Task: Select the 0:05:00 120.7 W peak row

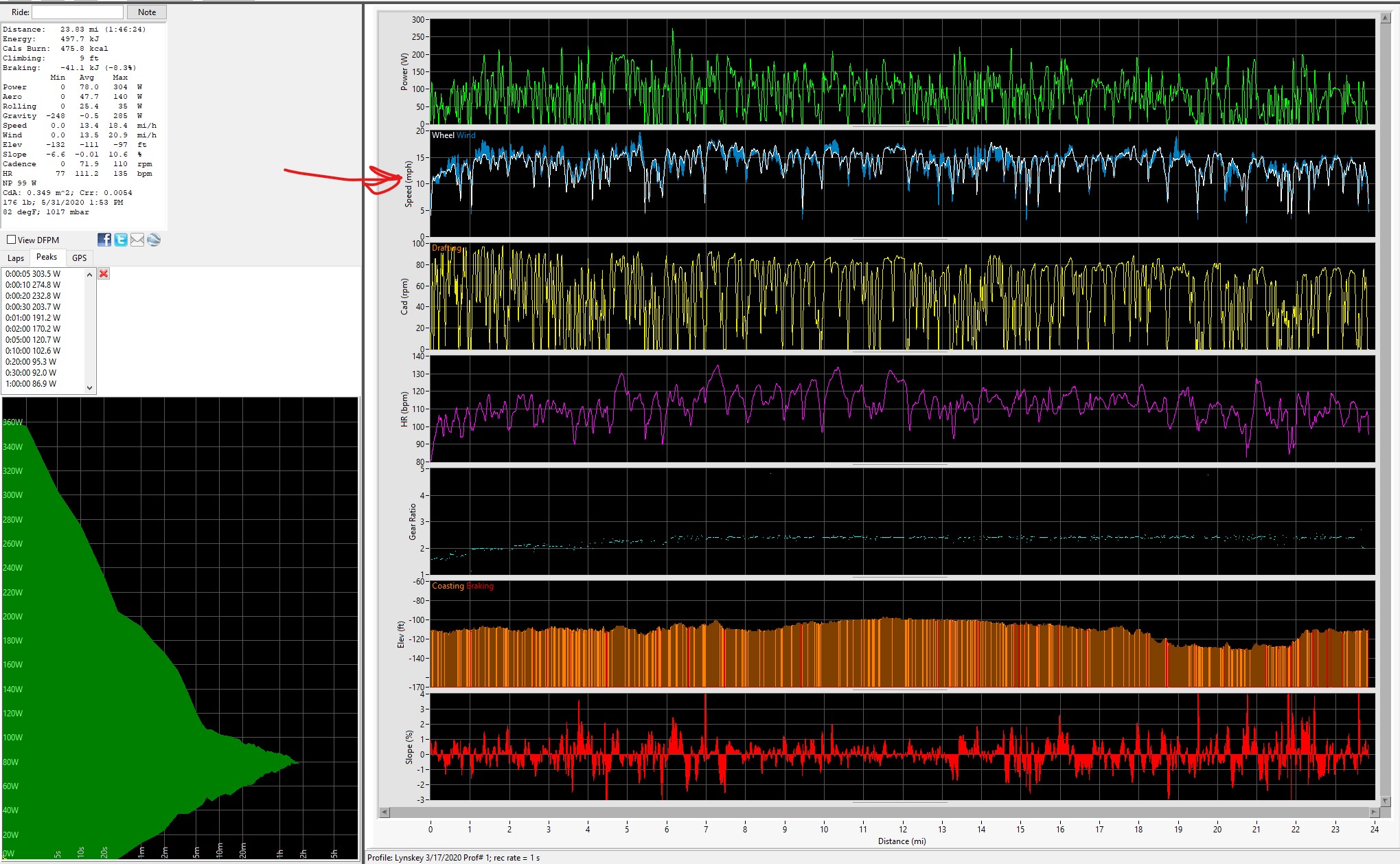Action: pyautogui.click(x=33, y=340)
